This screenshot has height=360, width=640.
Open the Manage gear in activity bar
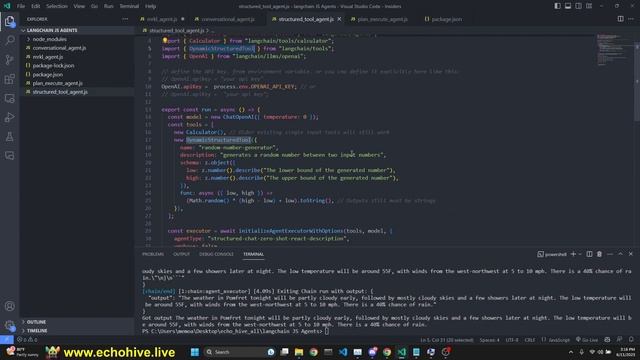click(9, 325)
